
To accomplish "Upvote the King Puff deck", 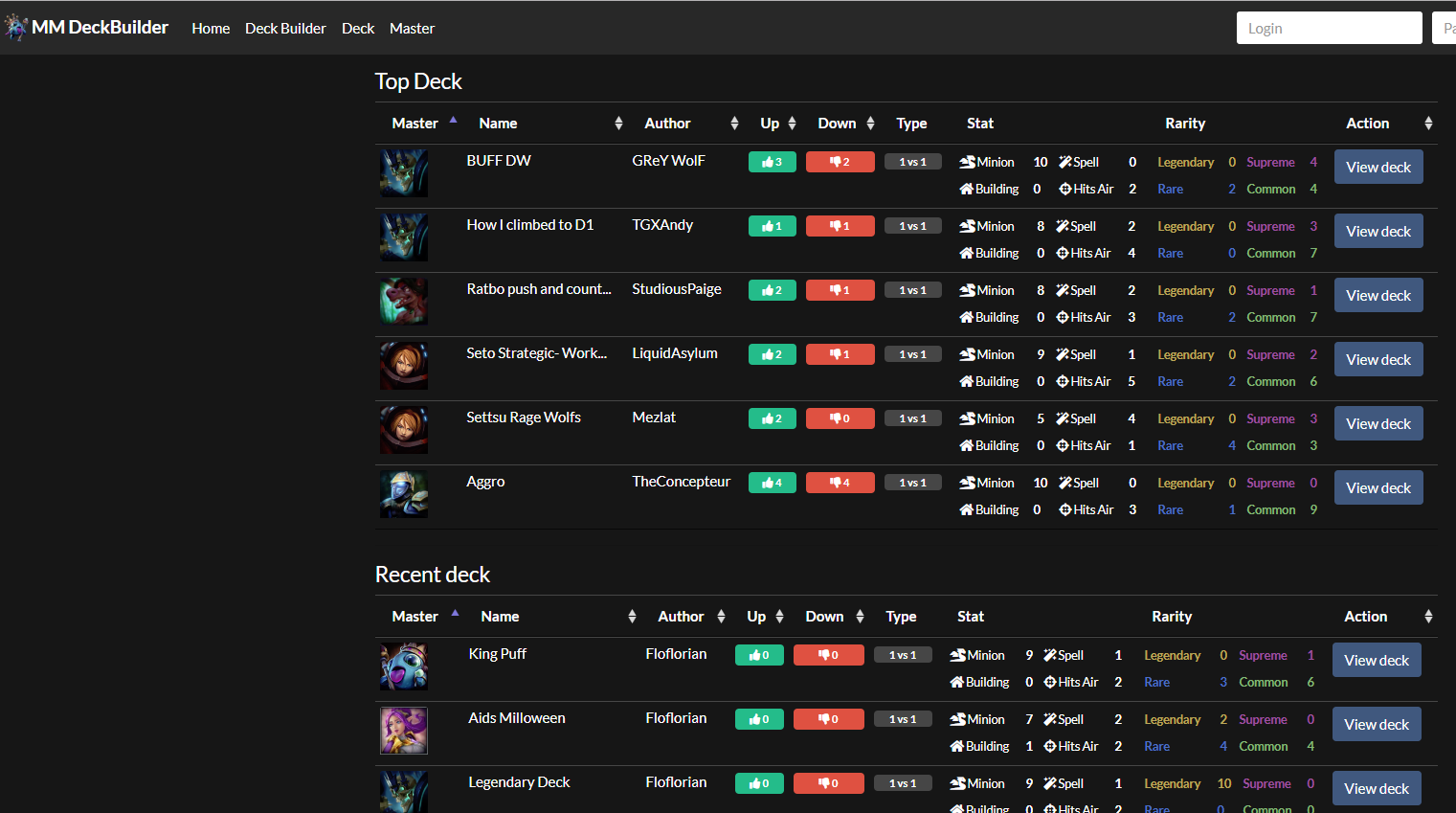I will coord(759,655).
